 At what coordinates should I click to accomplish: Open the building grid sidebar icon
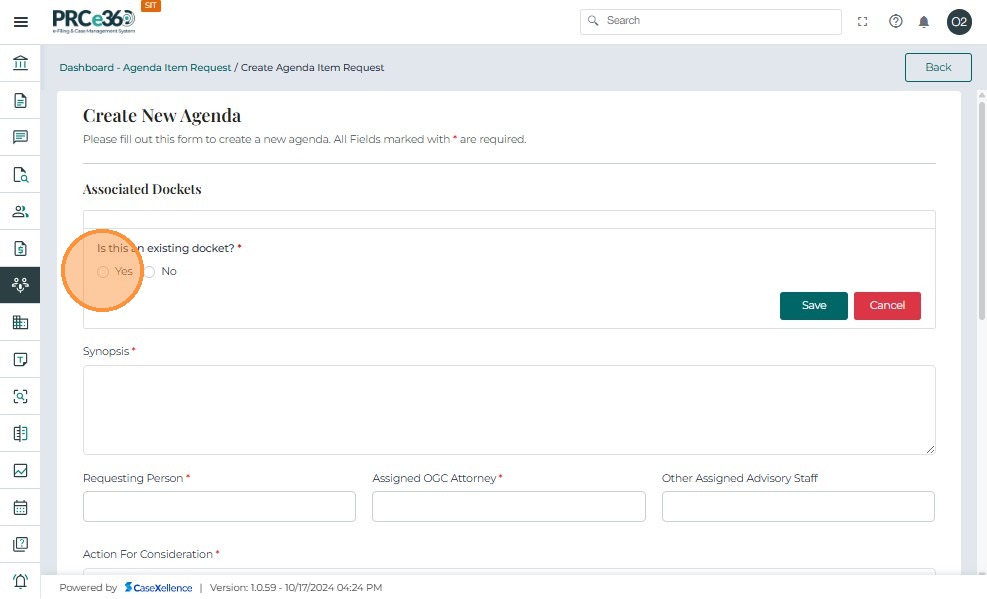tap(20, 322)
